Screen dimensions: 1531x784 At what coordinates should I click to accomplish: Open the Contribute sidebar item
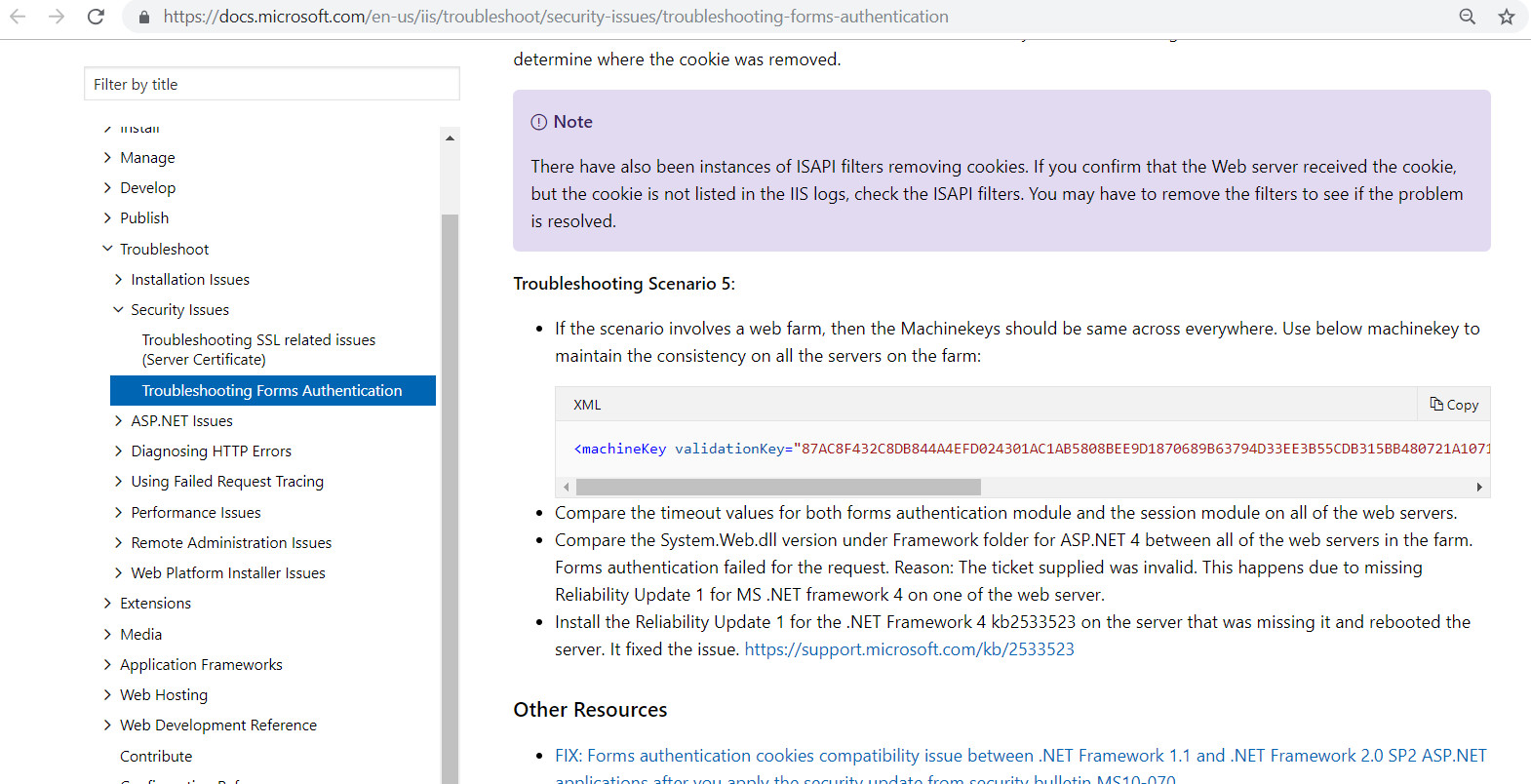point(156,757)
